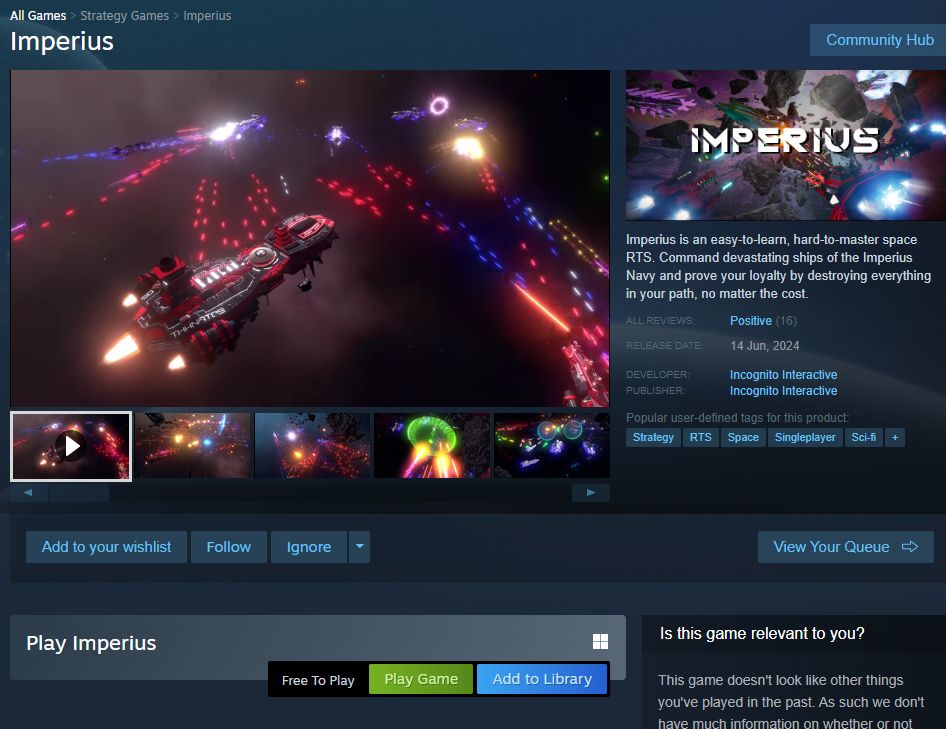Click the thumbnail strip scrollbar handle
The image size is (946, 729).
pos(79,493)
